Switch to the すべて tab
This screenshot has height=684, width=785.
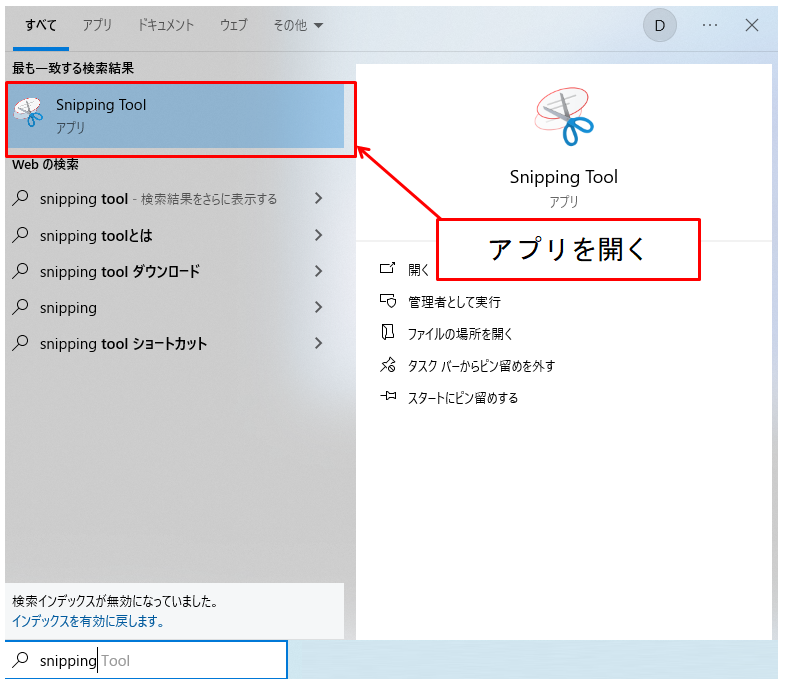tap(41, 25)
